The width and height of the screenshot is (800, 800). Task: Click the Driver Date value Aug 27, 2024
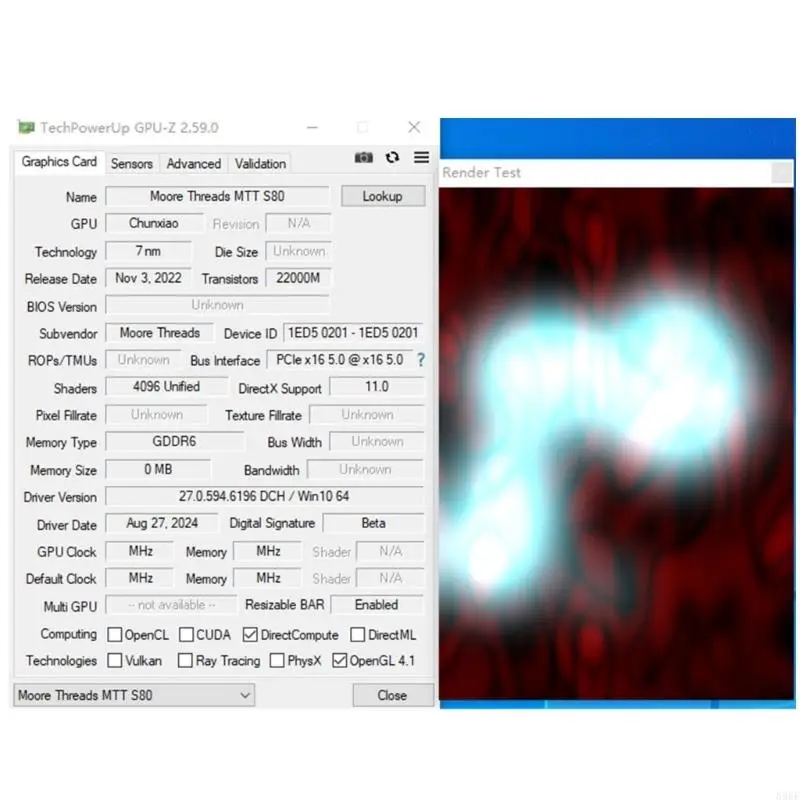162,523
